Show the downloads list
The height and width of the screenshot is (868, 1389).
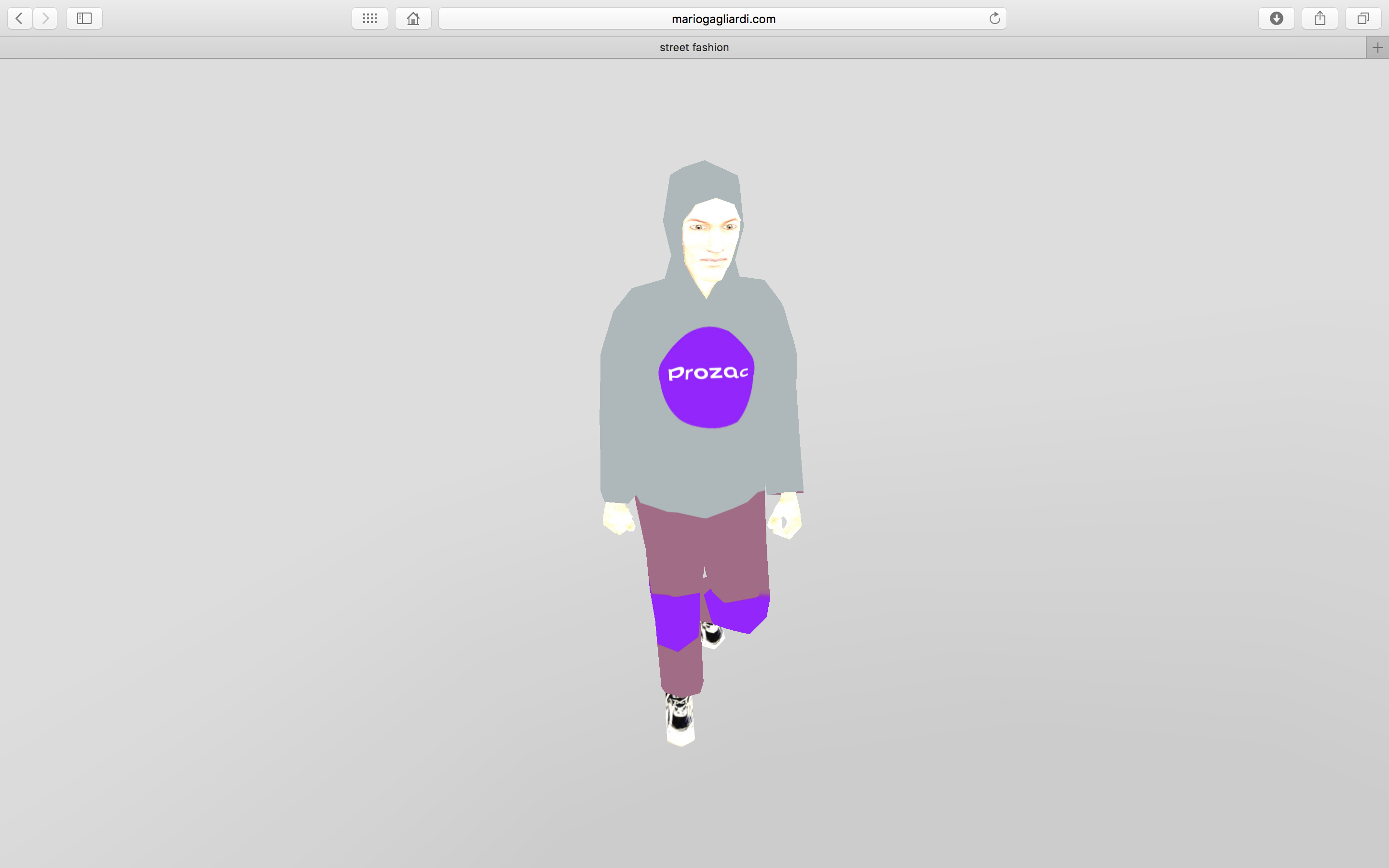pyautogui.click(x=1277, y=18)
